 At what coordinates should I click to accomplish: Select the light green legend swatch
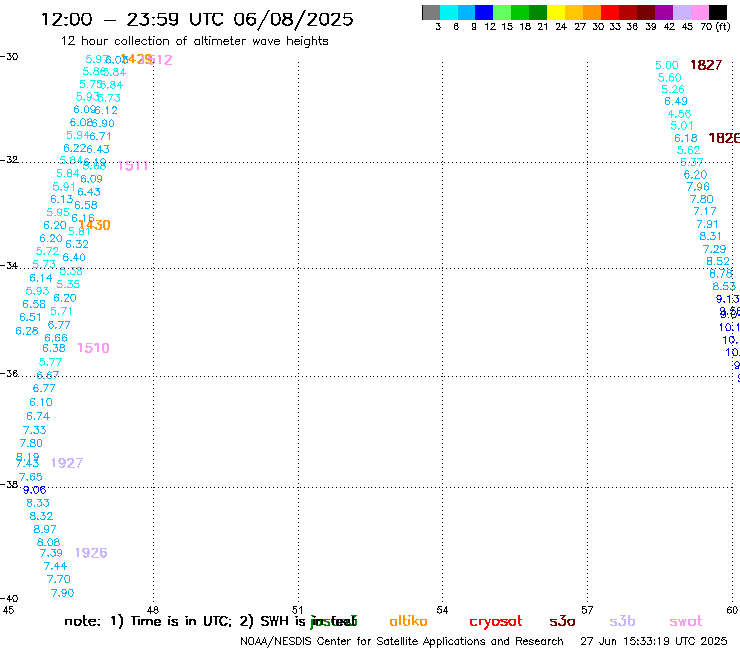pos(502,12)
